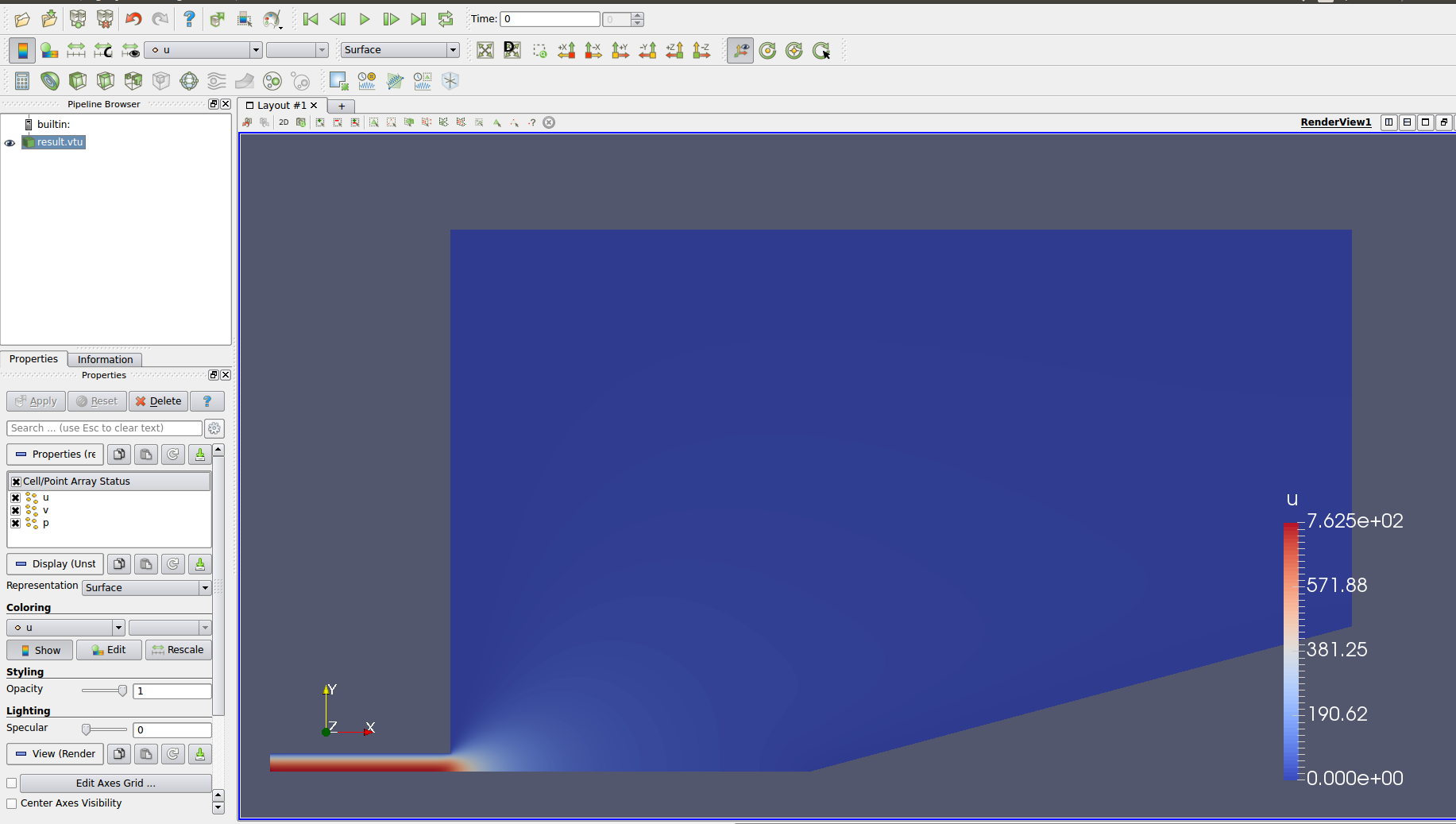Click the Rescale to Data Range icon
This screenshot has width=1456, height=824.
pyautogui.click(x=76, y=50)
